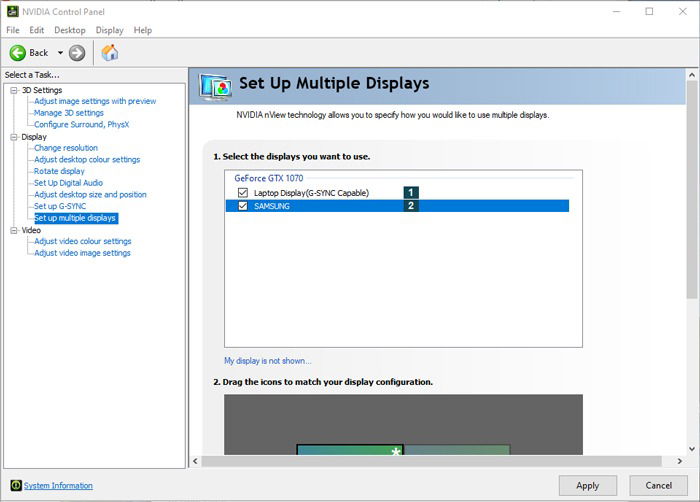Open Change resolution task
700x502 pixels.
(x=66, y=147)
